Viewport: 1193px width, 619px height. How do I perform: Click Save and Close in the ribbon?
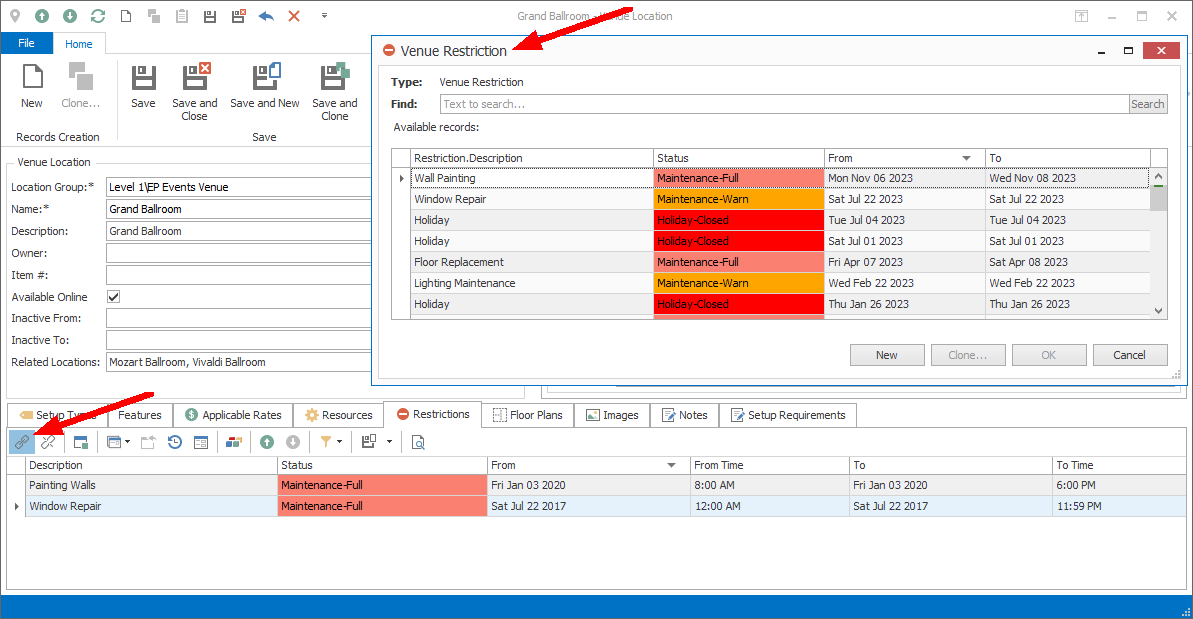point(194,92)
